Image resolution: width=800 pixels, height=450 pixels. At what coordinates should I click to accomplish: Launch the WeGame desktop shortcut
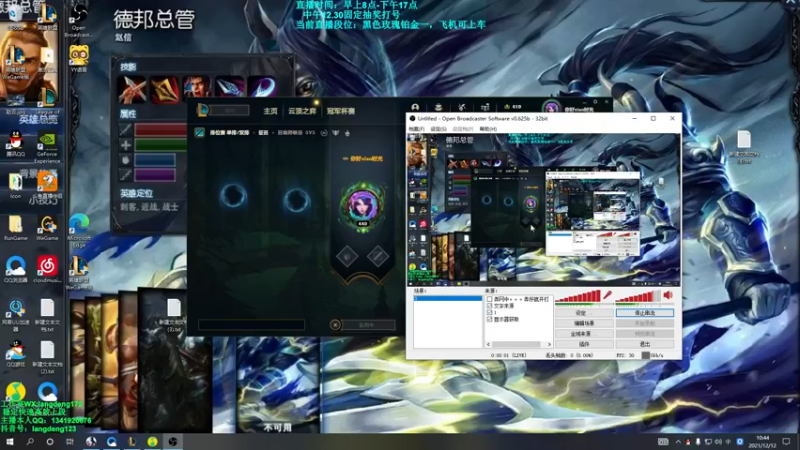click(47, 228)
